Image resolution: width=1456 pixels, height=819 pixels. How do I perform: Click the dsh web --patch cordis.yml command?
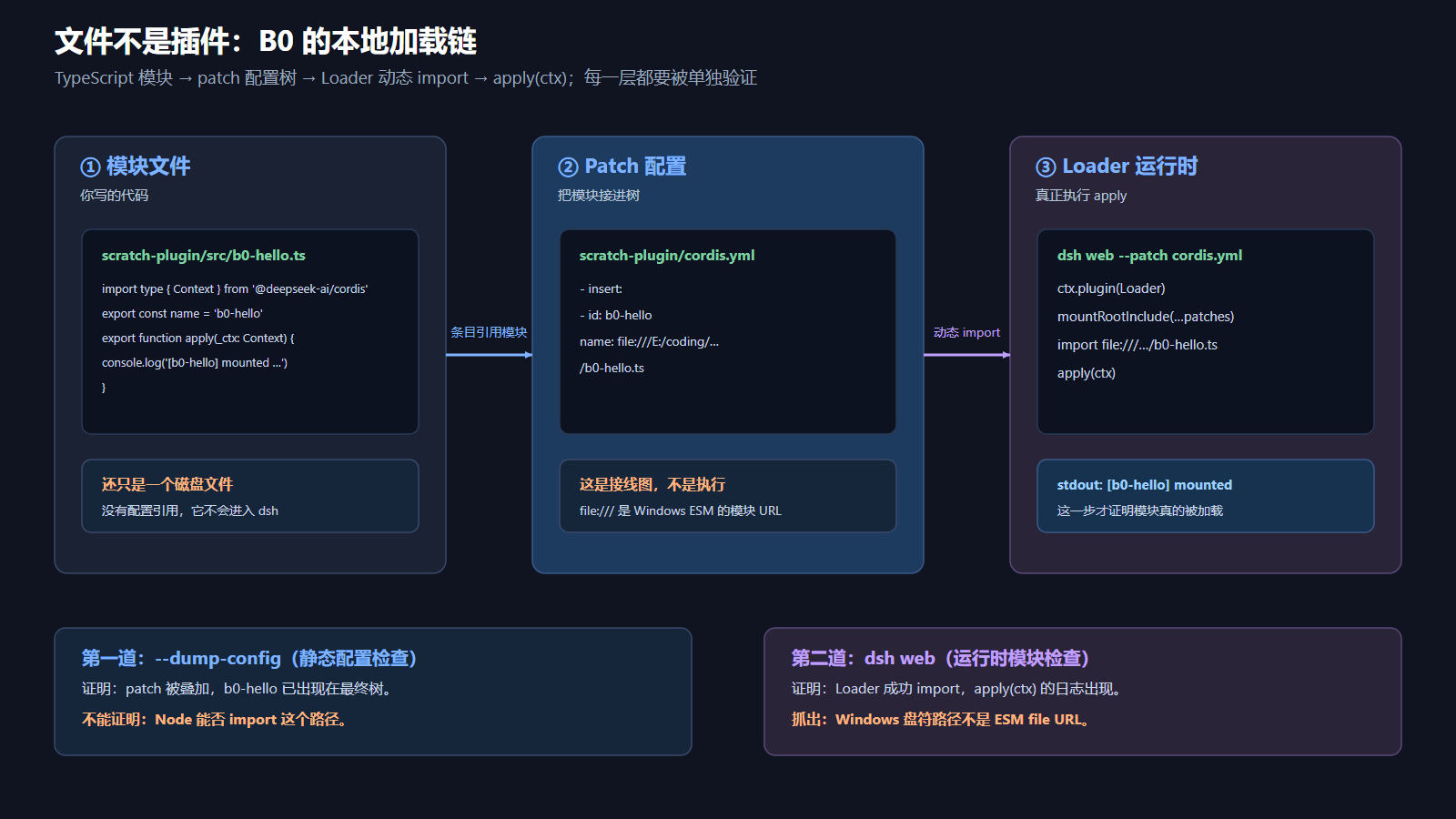1149,256
